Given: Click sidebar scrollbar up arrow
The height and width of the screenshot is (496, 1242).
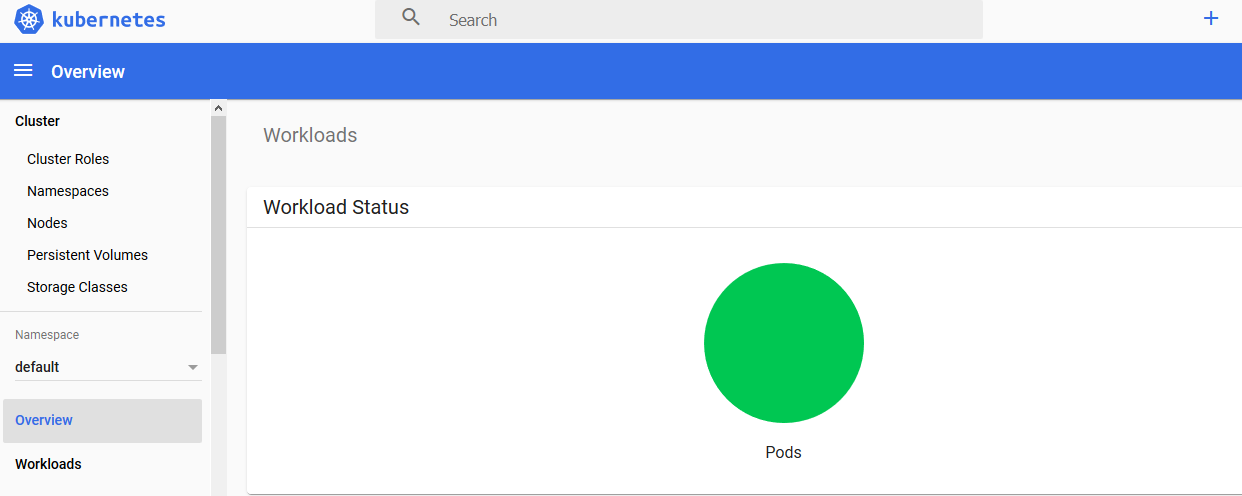Looking at the screenshot, I should [219, 107].
